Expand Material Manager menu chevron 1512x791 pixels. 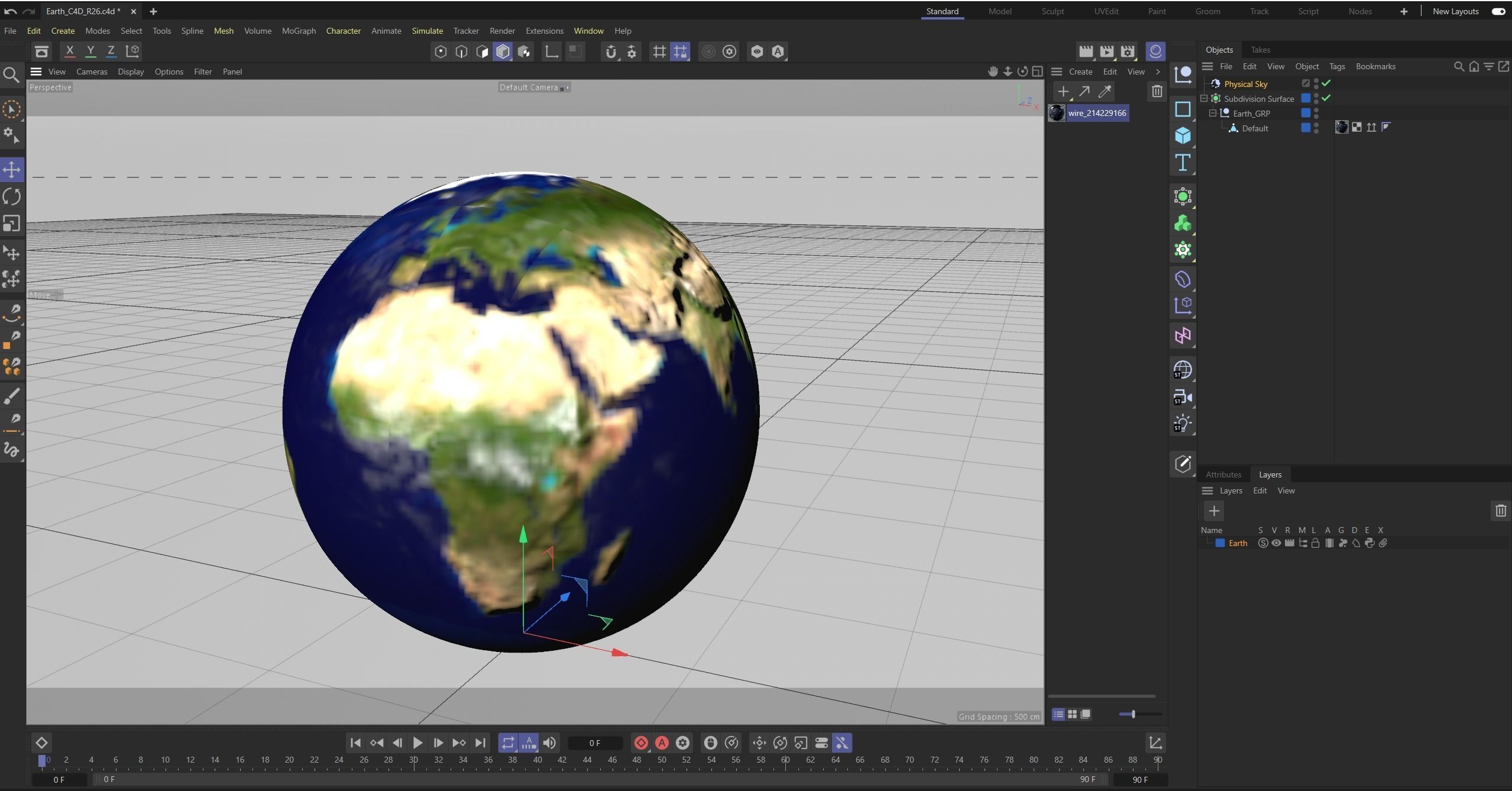point(1158,72)
